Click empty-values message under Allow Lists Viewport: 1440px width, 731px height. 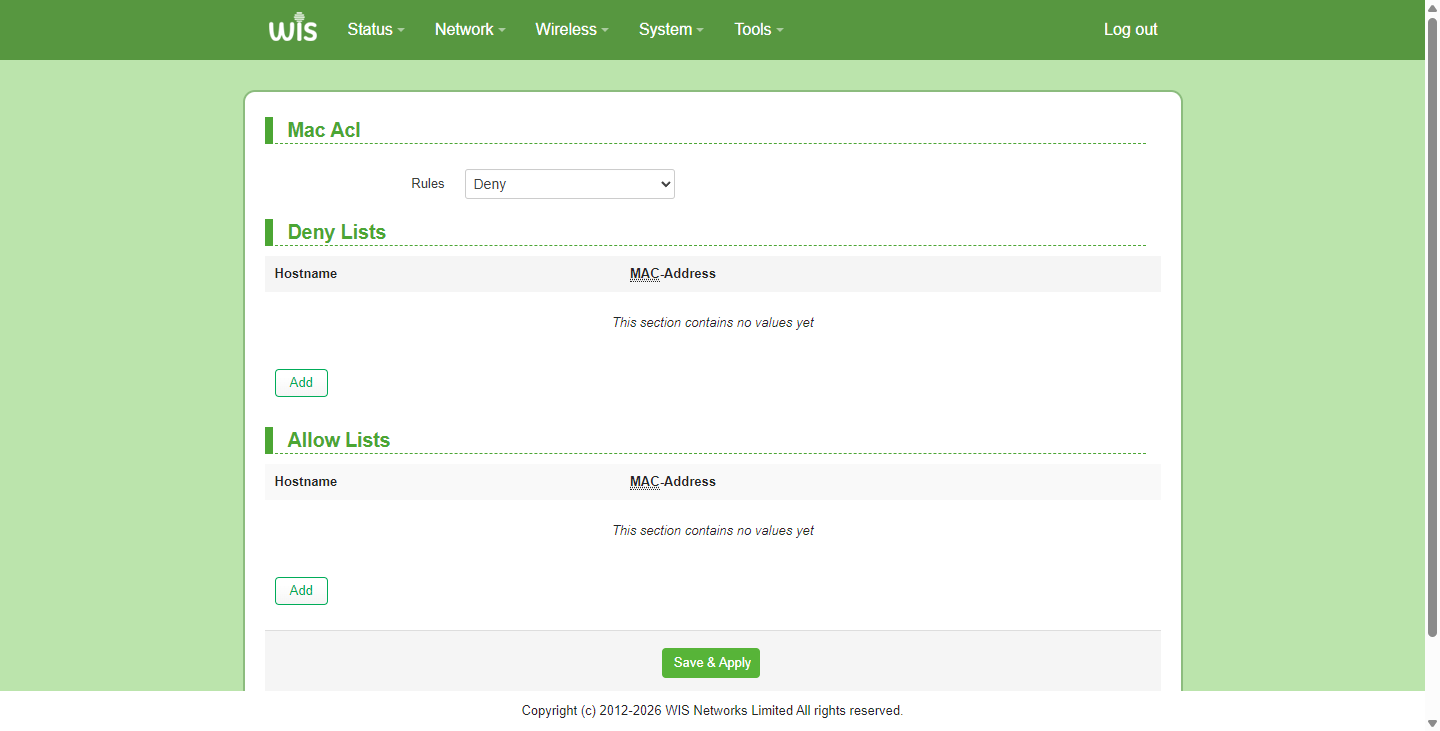713,531
